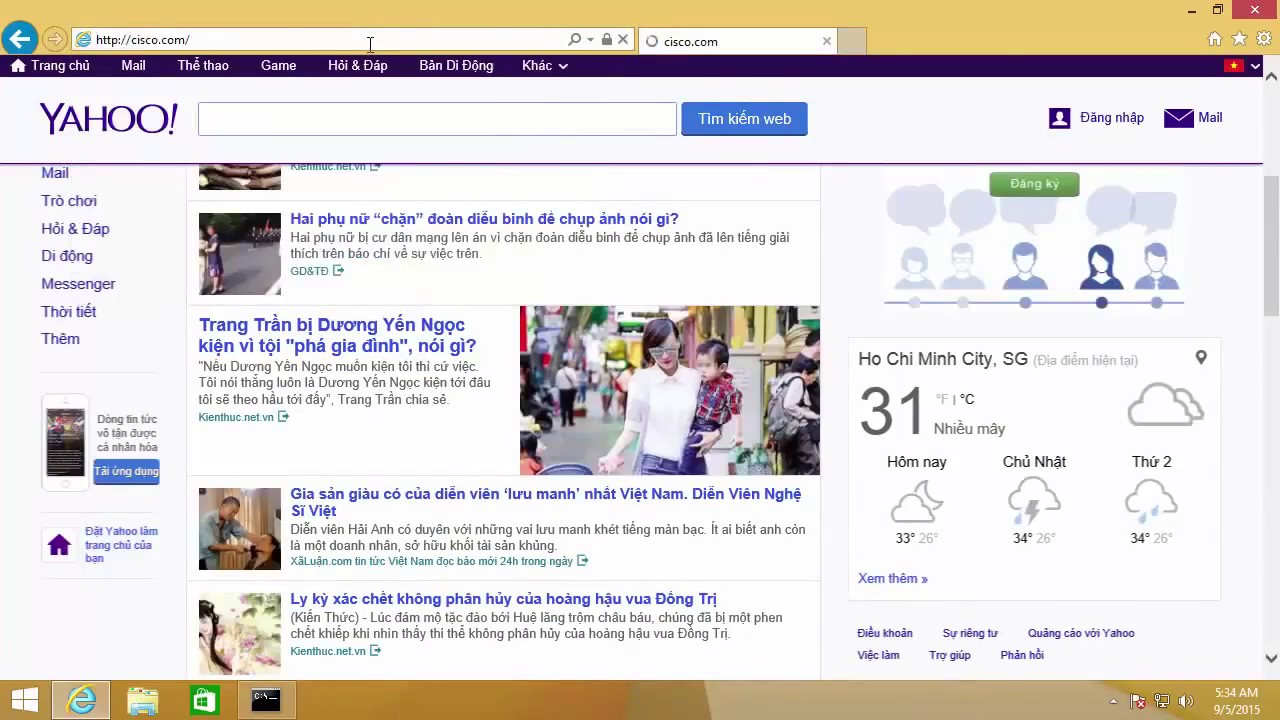Open Trò chơi in left sidebar
The image size is (1280, 720).
(69, 201)
